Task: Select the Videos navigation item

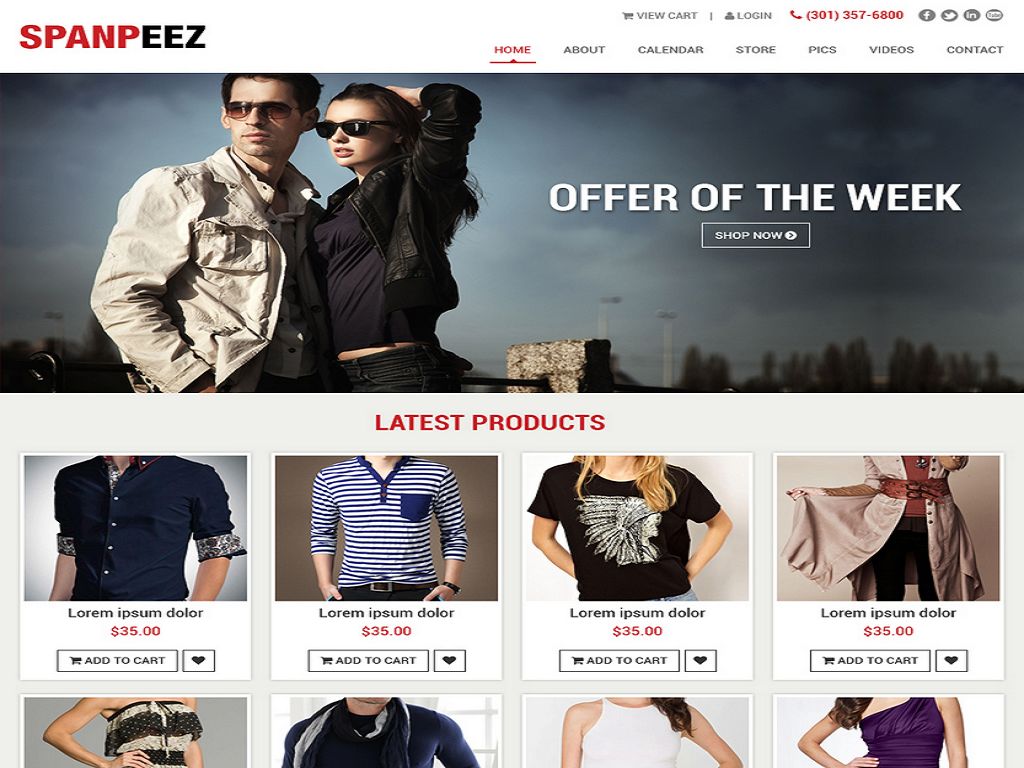Action: (x=891, y=50)
